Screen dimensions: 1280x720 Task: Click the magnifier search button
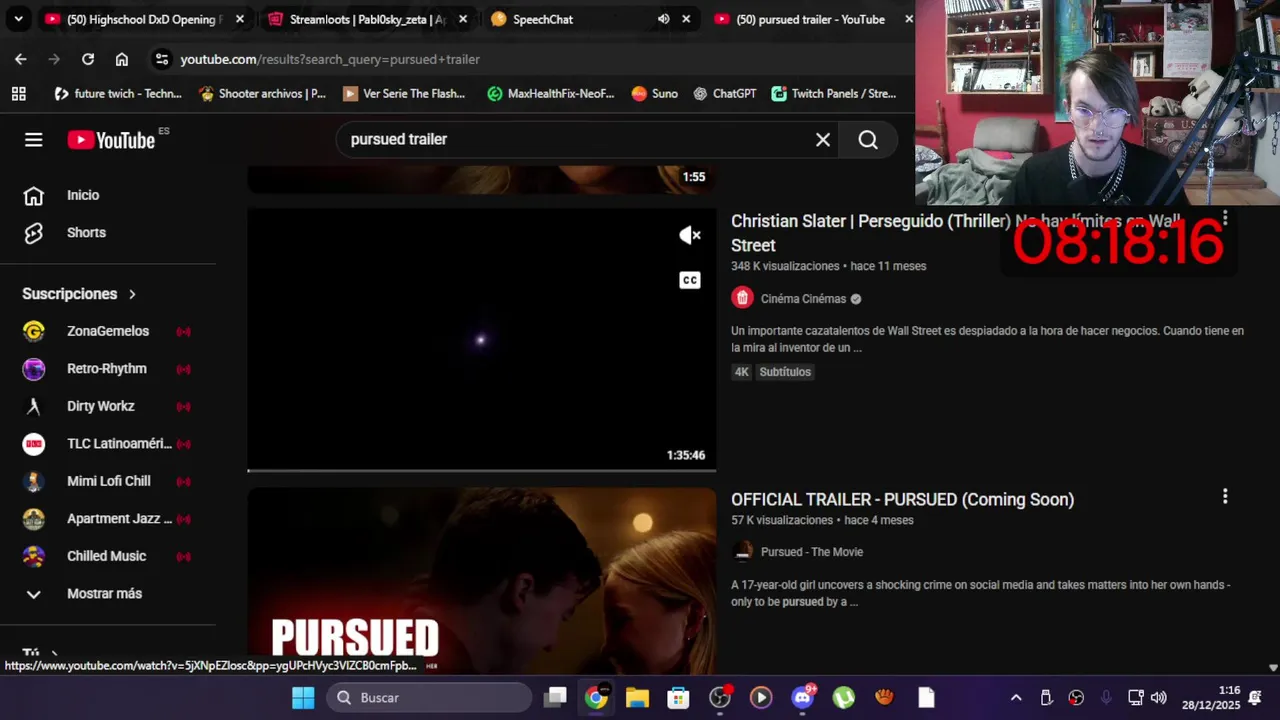[x=868, y=140]
